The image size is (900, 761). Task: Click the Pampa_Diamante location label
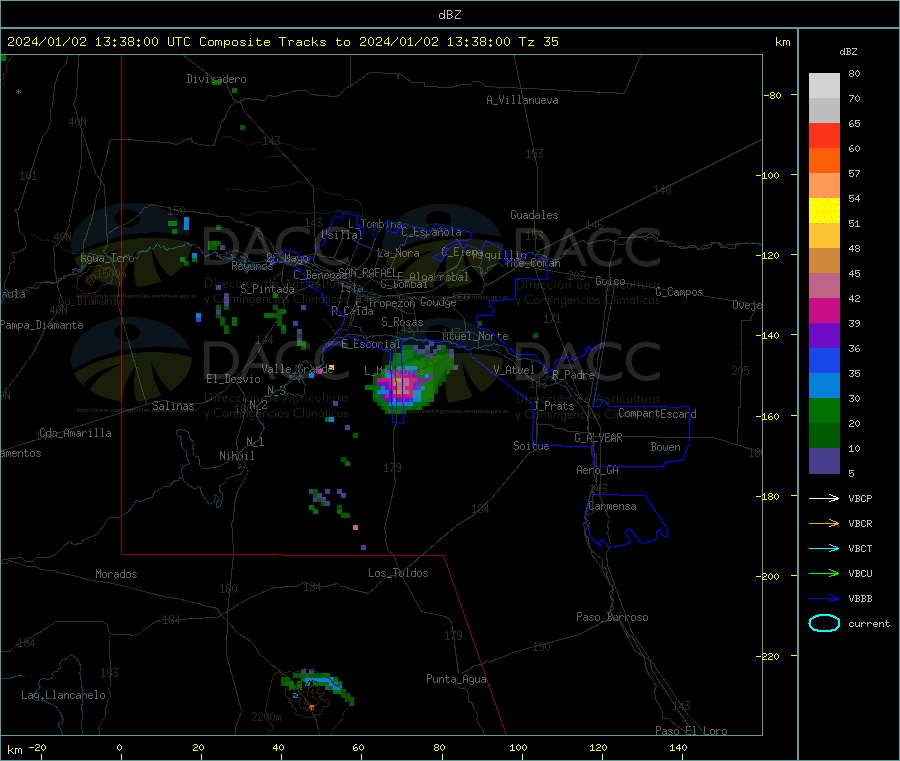[42, 325]
